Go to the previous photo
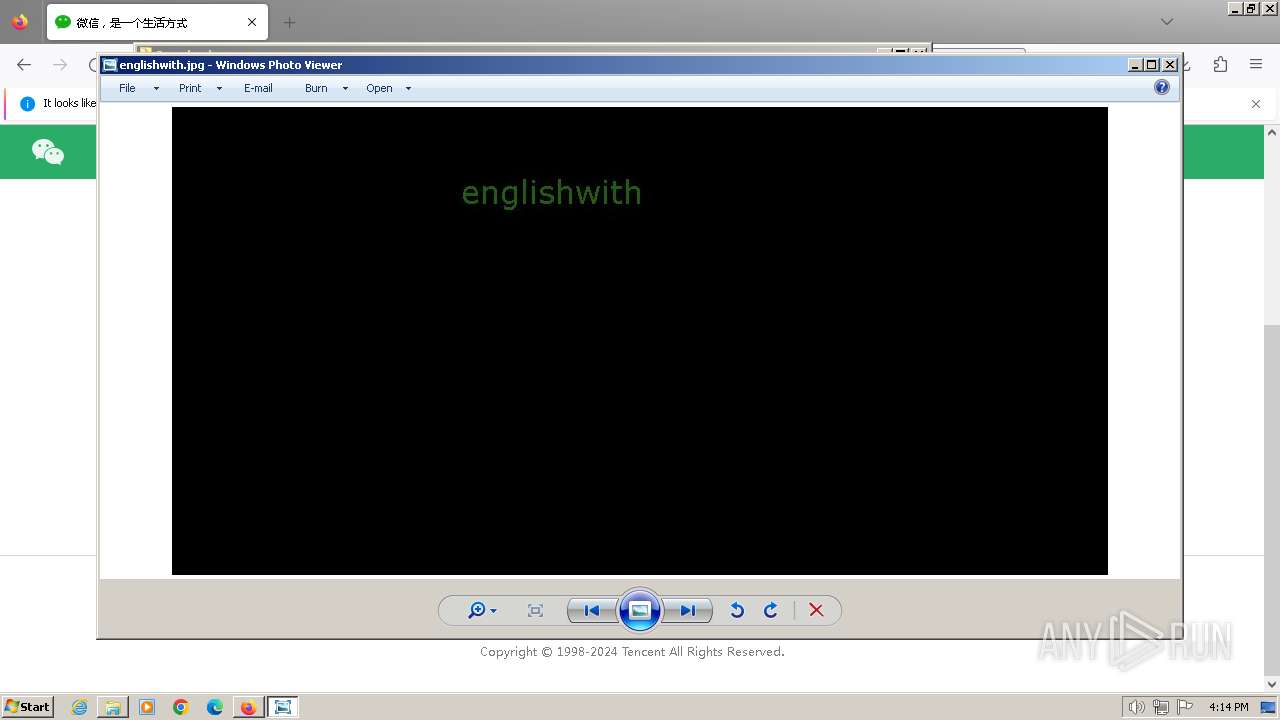This screenshot has width=1280, height=720. pyautogui.click(x=591, y=610)
